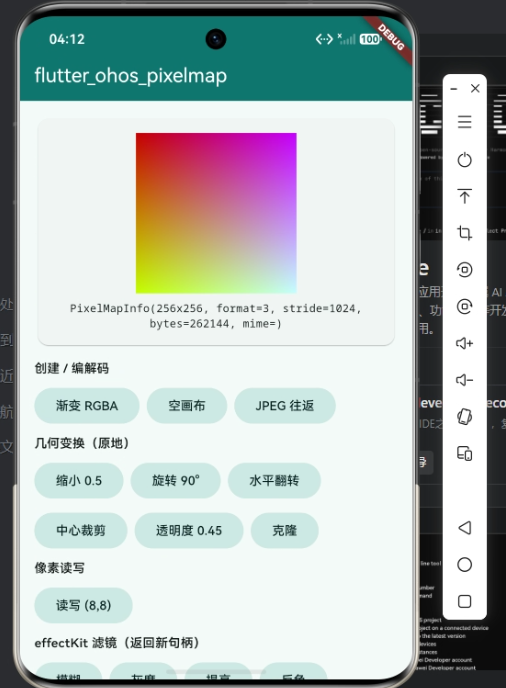Click the 04:12 clock in status bar
Image resolution: width=506 pixels, height=688 pixels.
pyautogui.click(x=67, y=39)
